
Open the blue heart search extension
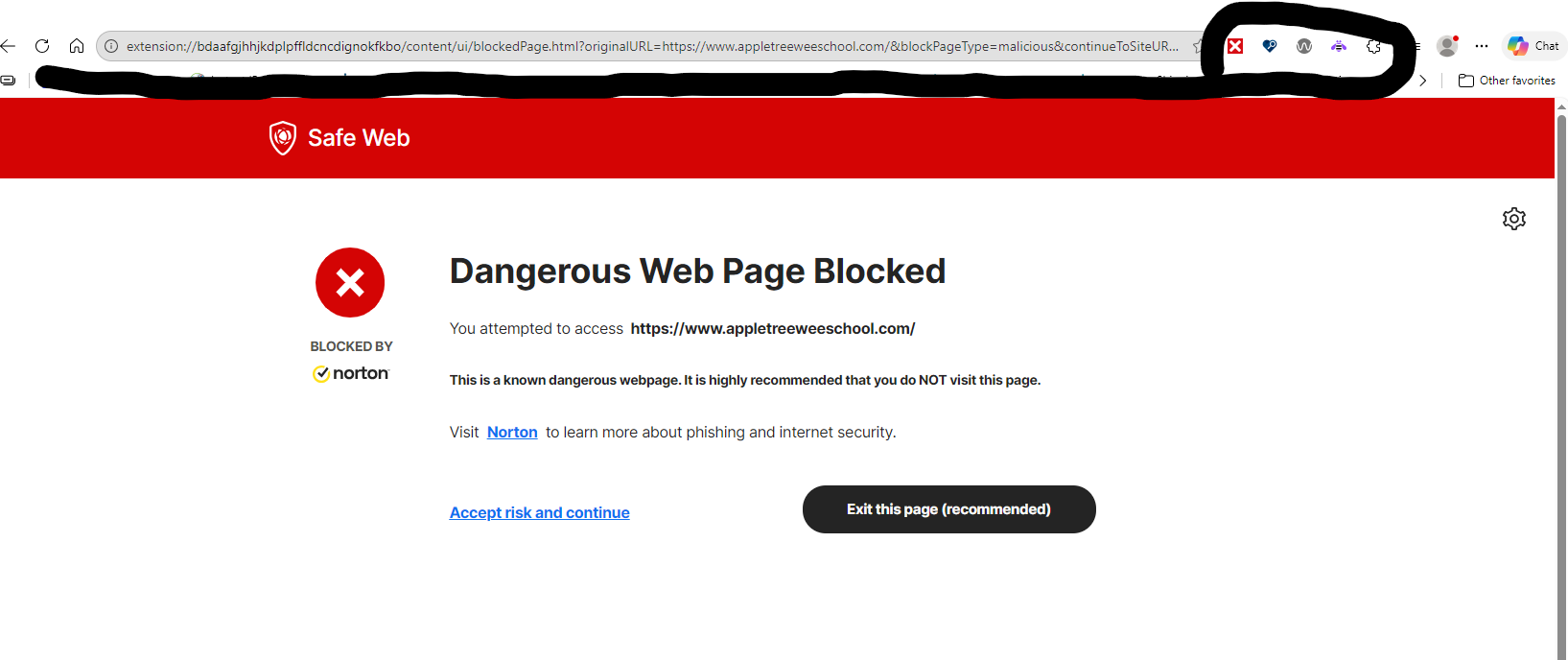[1270, 46]
